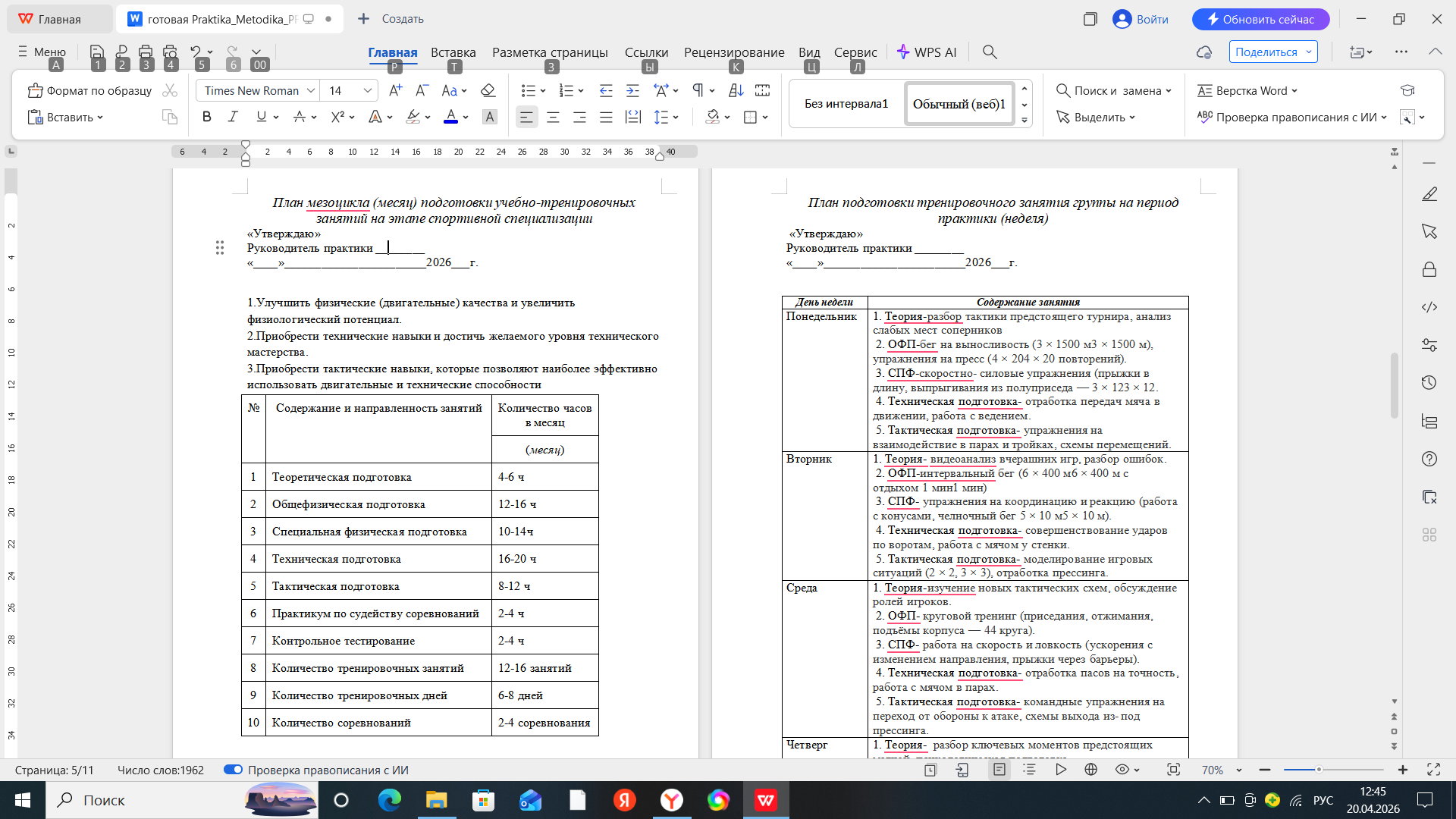Toggle eye protection view mode in the status bar
Image resolution: width=1456 pixels, height=819 pixels.
click(1122, 770)
